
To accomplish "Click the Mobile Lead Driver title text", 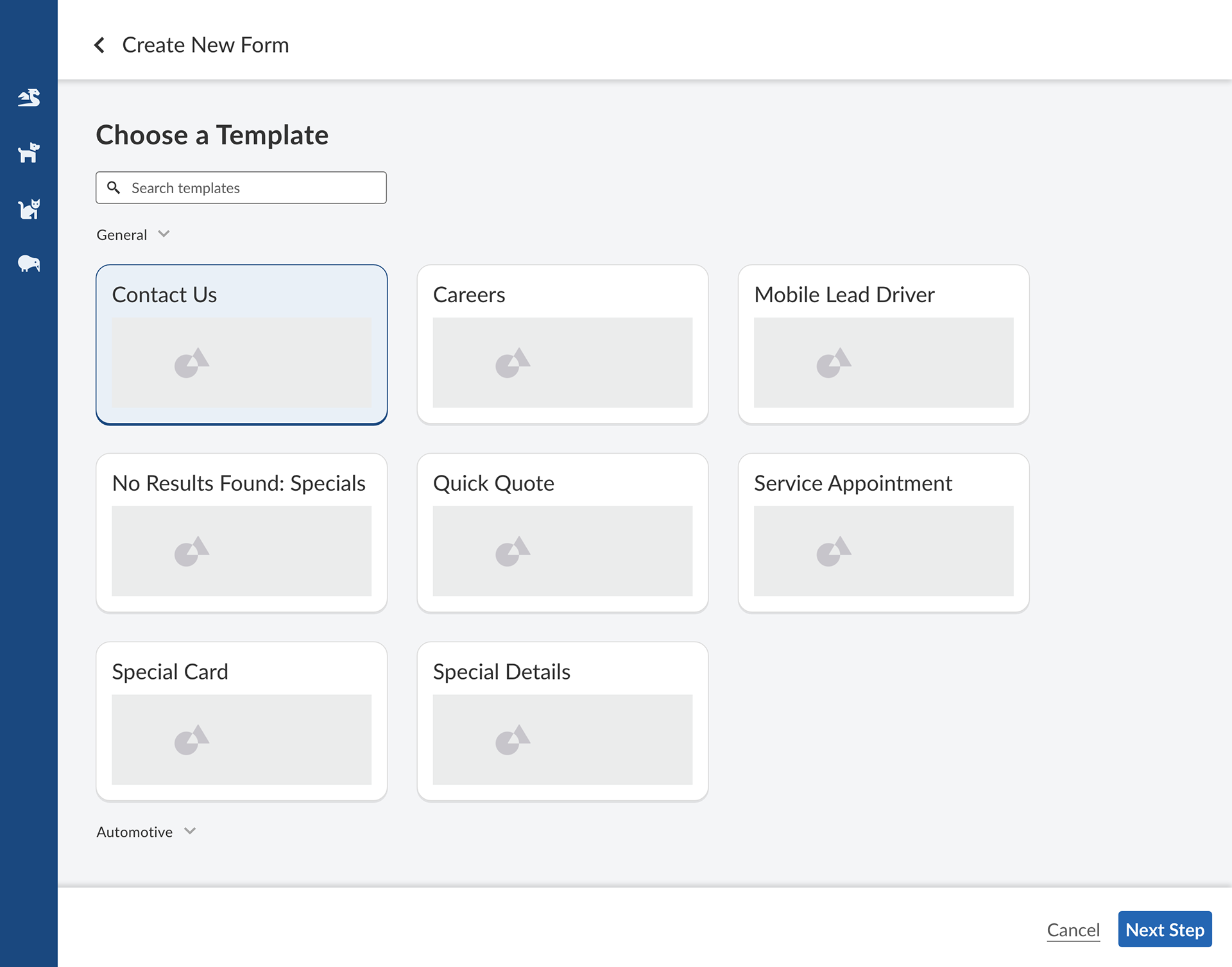I will pos(844,295).
